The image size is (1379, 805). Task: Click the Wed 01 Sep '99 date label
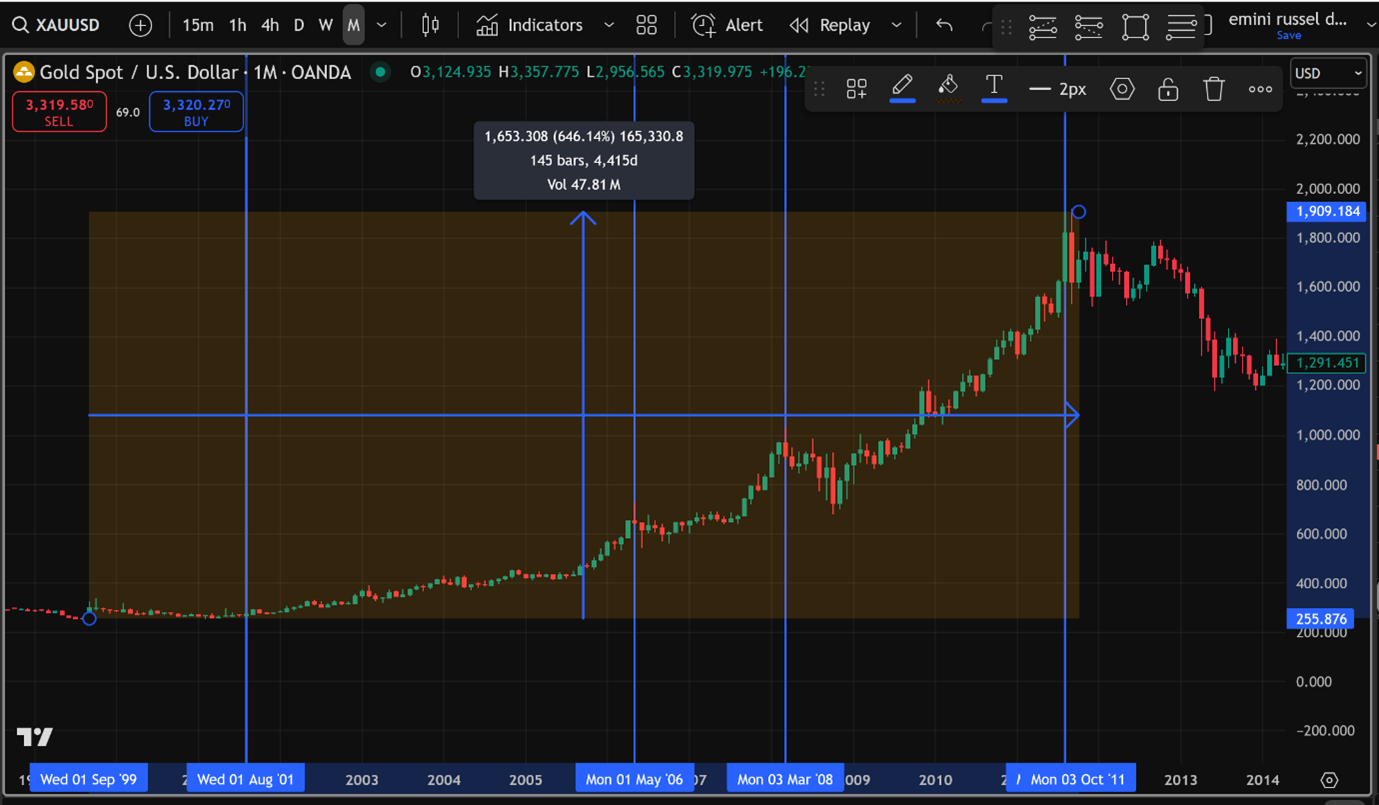(89, 779)
